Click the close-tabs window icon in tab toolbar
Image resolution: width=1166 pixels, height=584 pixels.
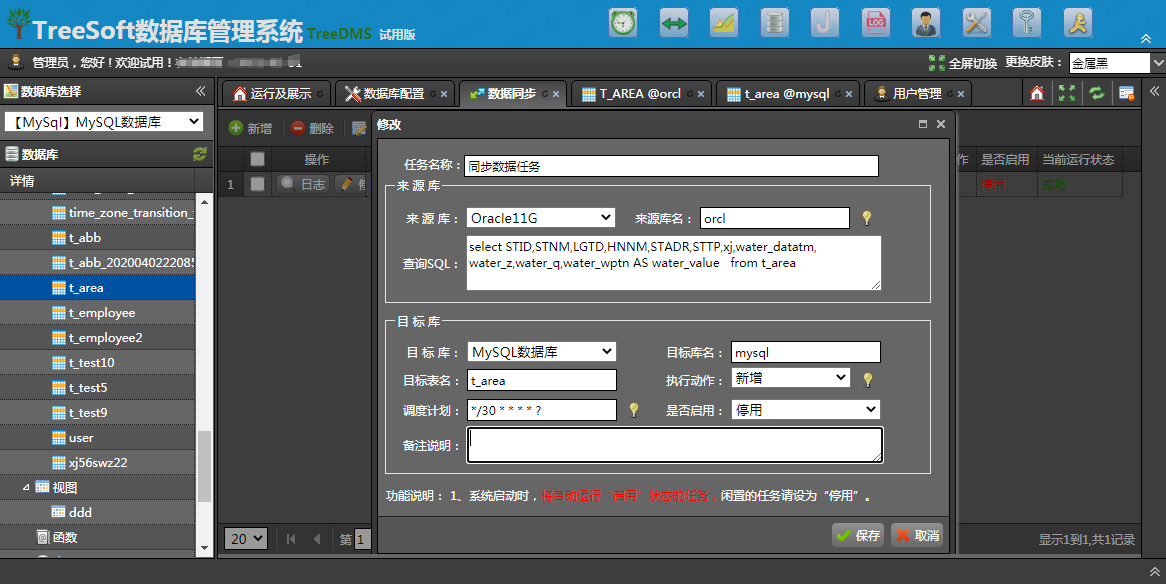(1126, 93)
